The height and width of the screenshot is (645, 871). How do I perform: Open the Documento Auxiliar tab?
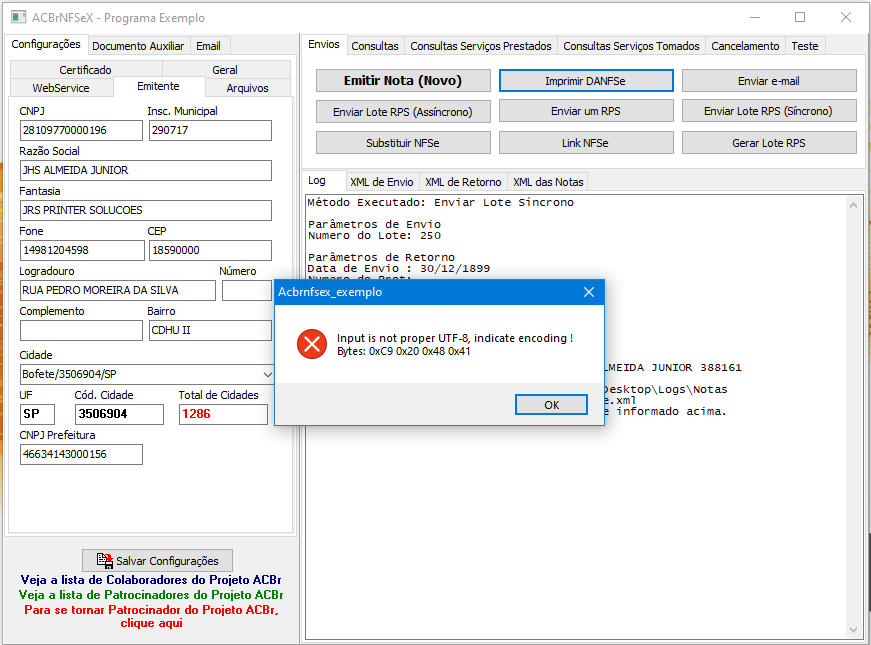138,46
